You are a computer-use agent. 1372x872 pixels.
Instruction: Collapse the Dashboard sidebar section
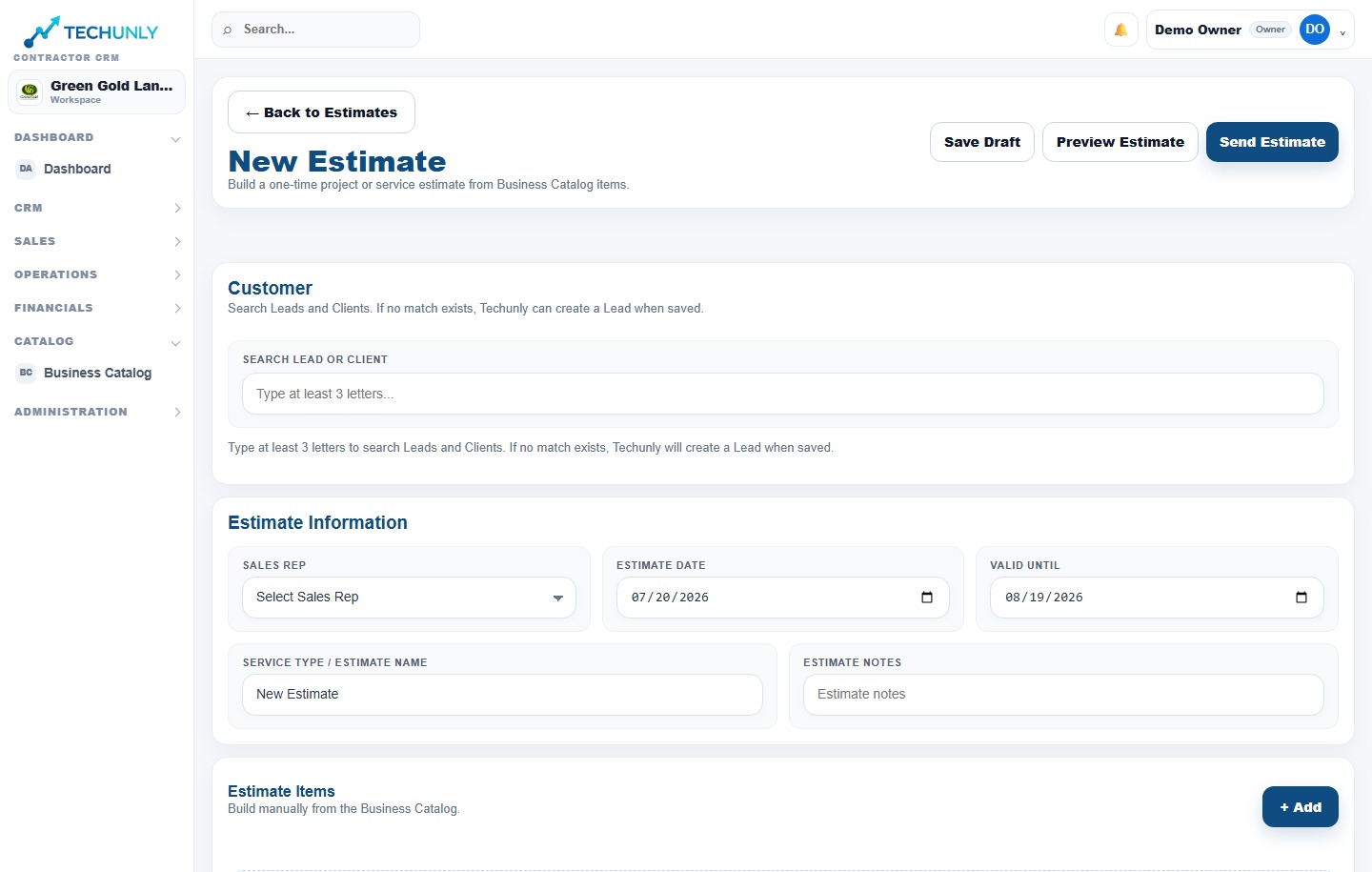tap(175, 139)
